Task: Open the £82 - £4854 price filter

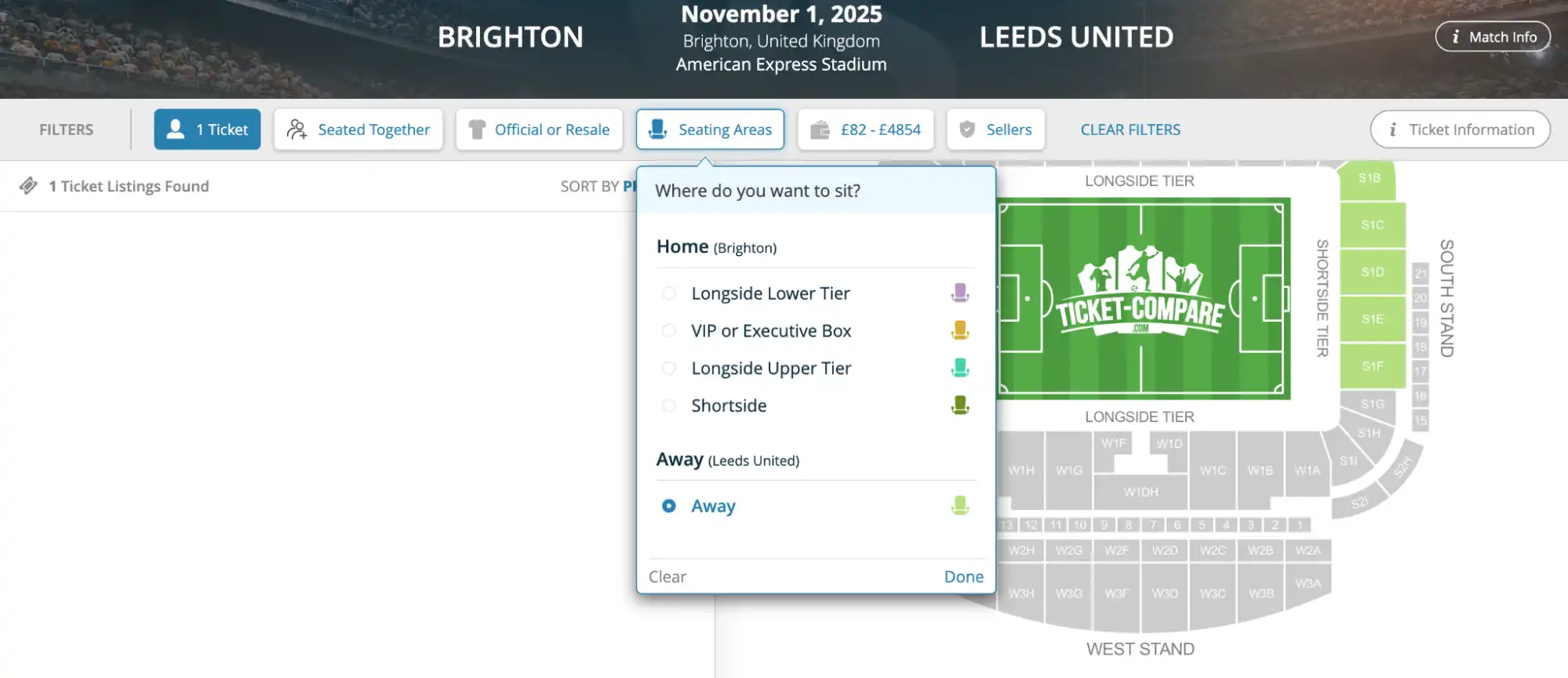Action: pos(865,129)
